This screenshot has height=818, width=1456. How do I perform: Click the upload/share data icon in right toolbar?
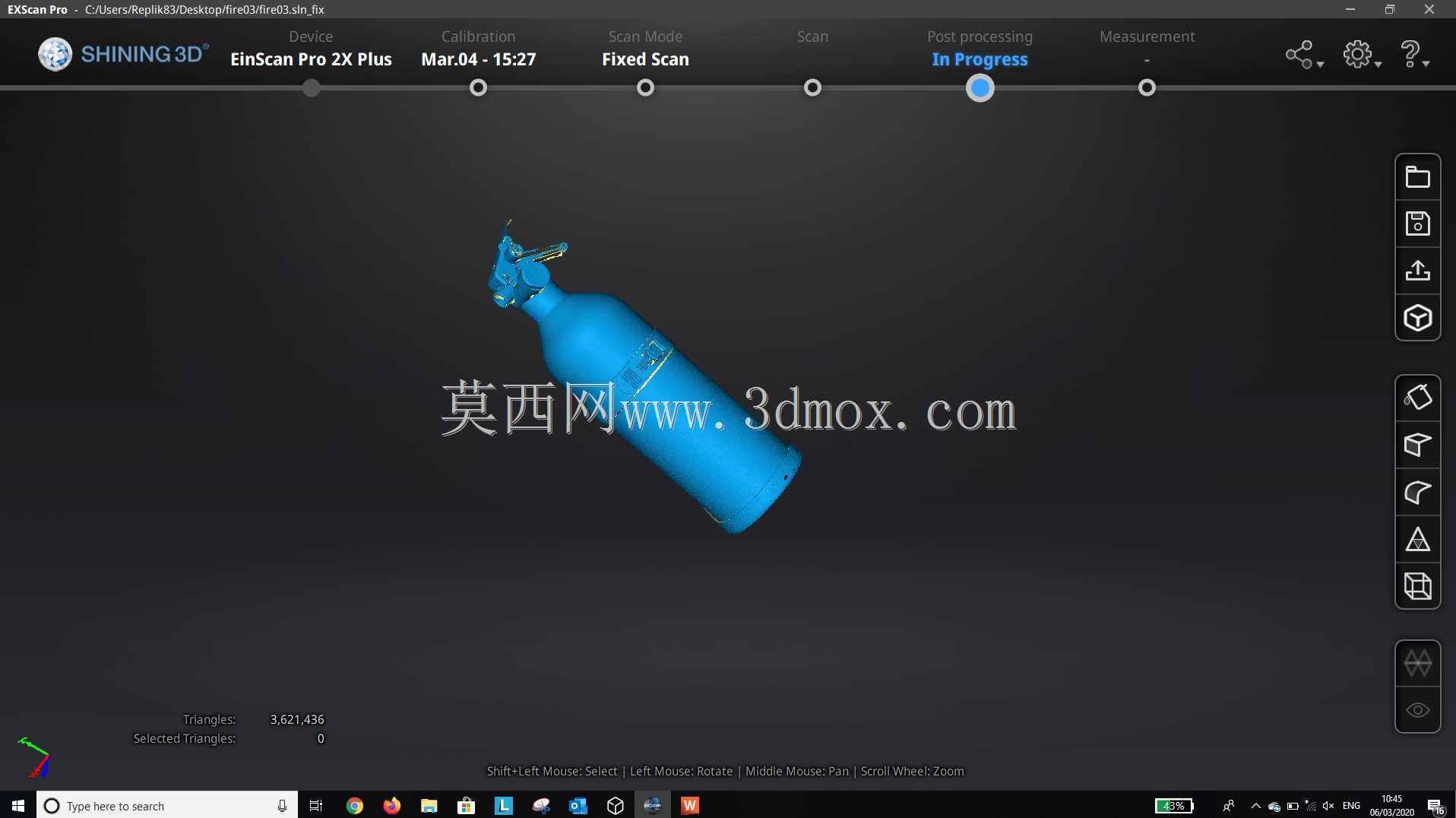[1417, 271]
